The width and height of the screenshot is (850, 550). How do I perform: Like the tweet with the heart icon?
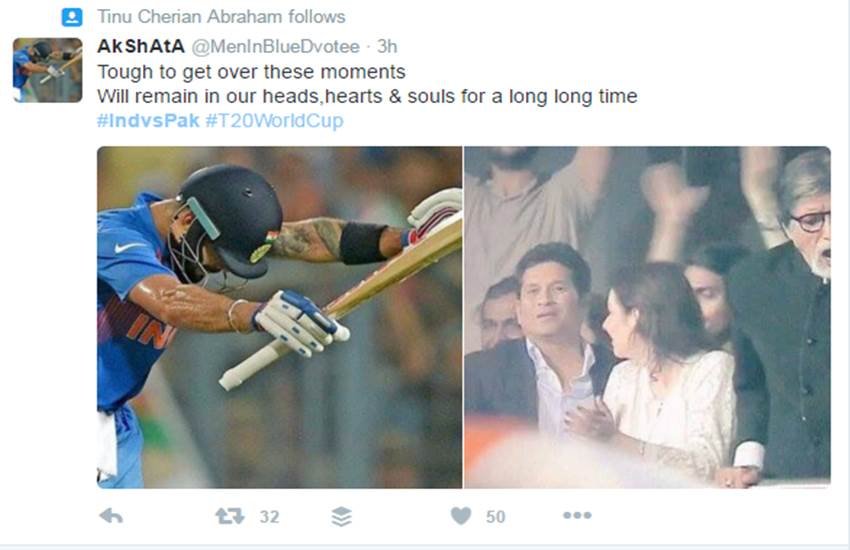tap(461, 516)
